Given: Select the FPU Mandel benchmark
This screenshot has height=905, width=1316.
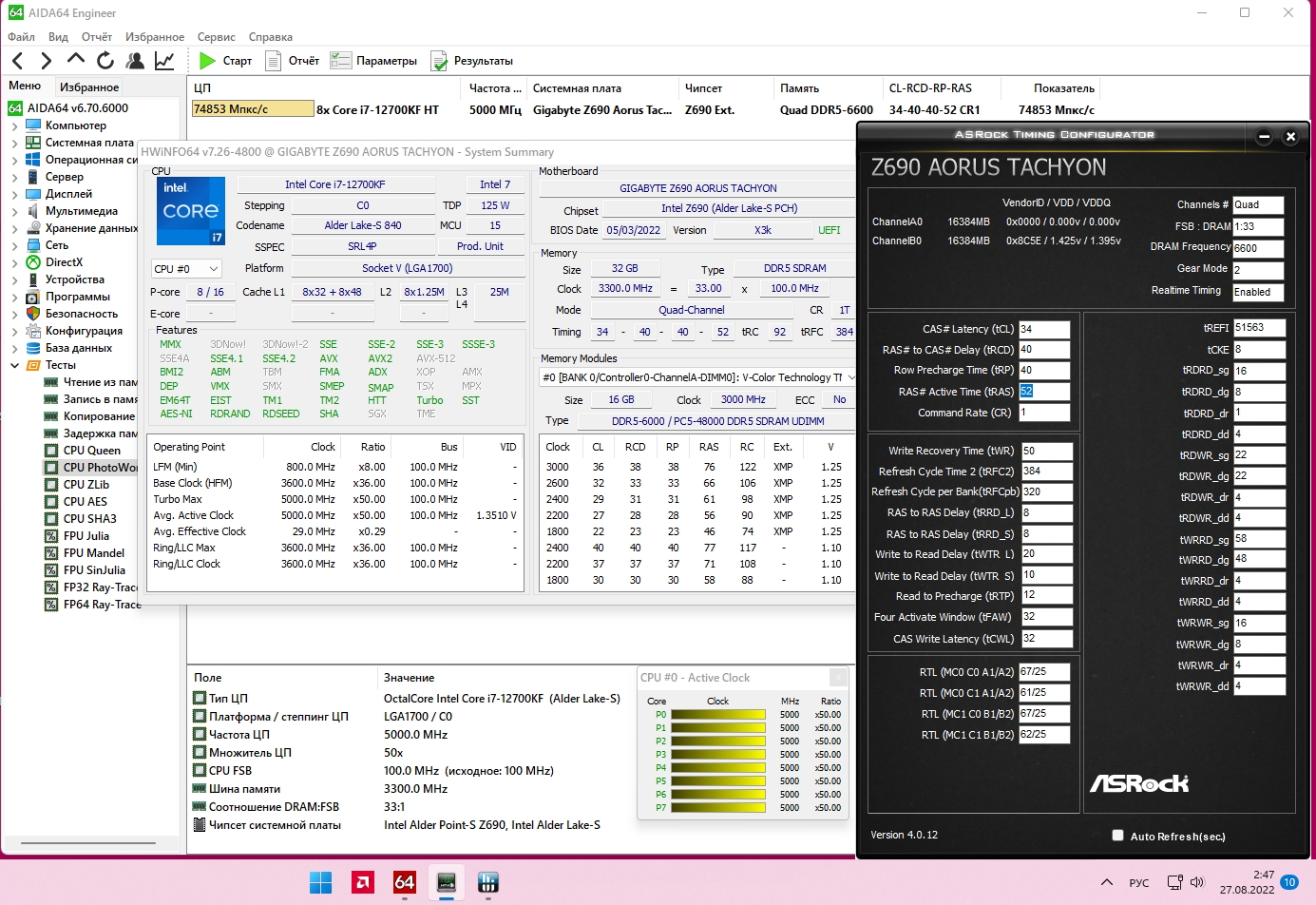Looking at the screenshot, I should [94, 553].
